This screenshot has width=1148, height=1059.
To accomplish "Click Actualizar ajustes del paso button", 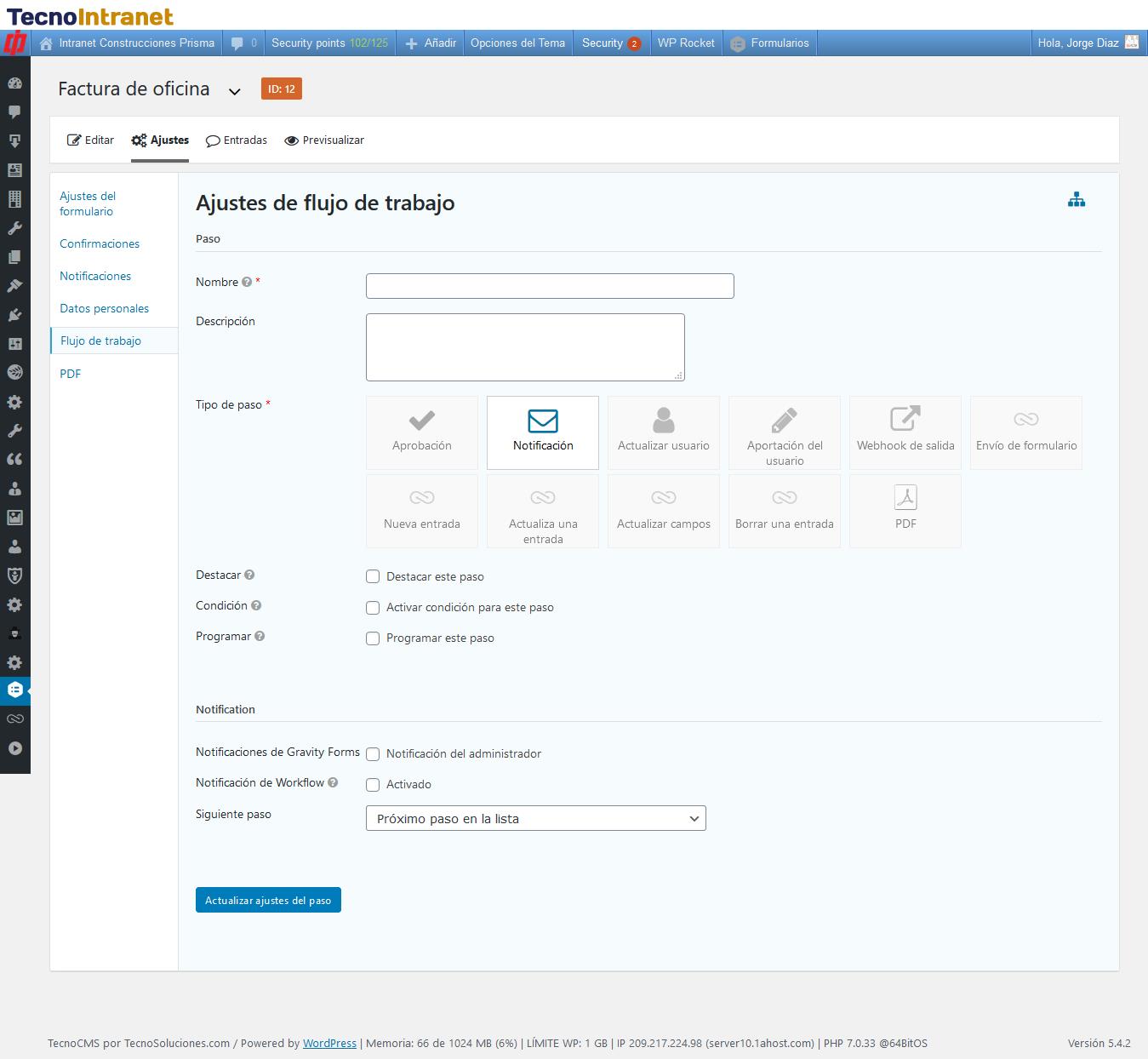I will click(x=268, y=901).
